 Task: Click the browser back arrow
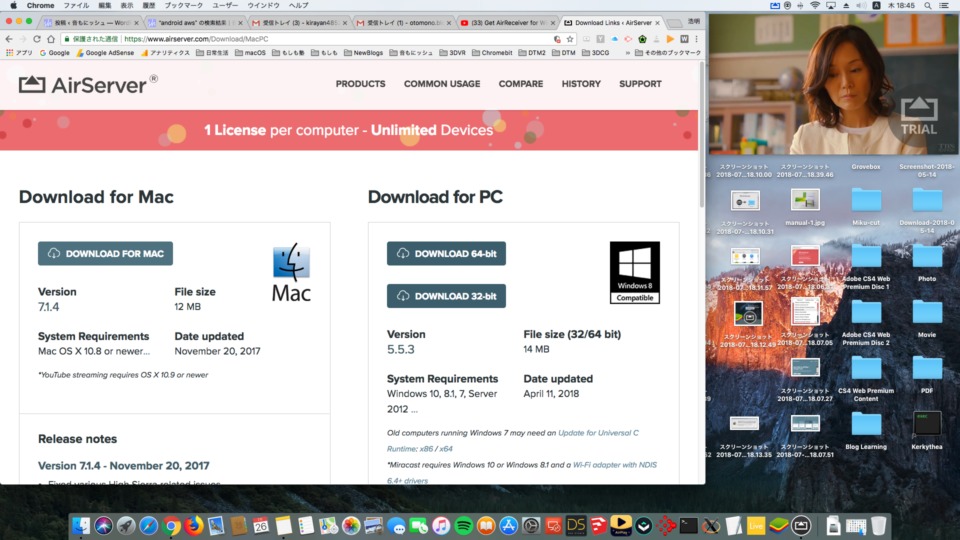pyautogui.click(x=9, y=39)
